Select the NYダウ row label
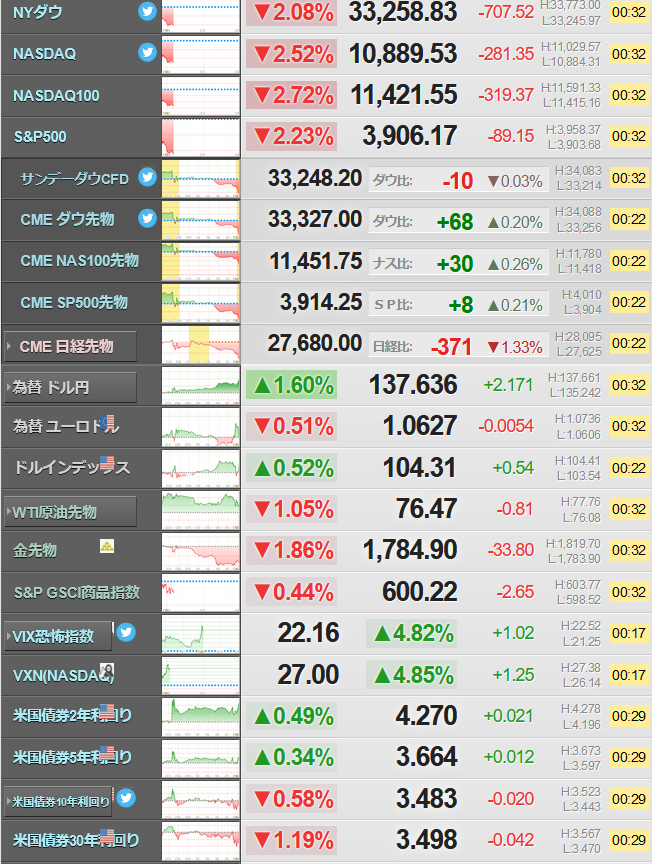Image resolution: width=652 pixels, height=864 pixels. (37, 12)
